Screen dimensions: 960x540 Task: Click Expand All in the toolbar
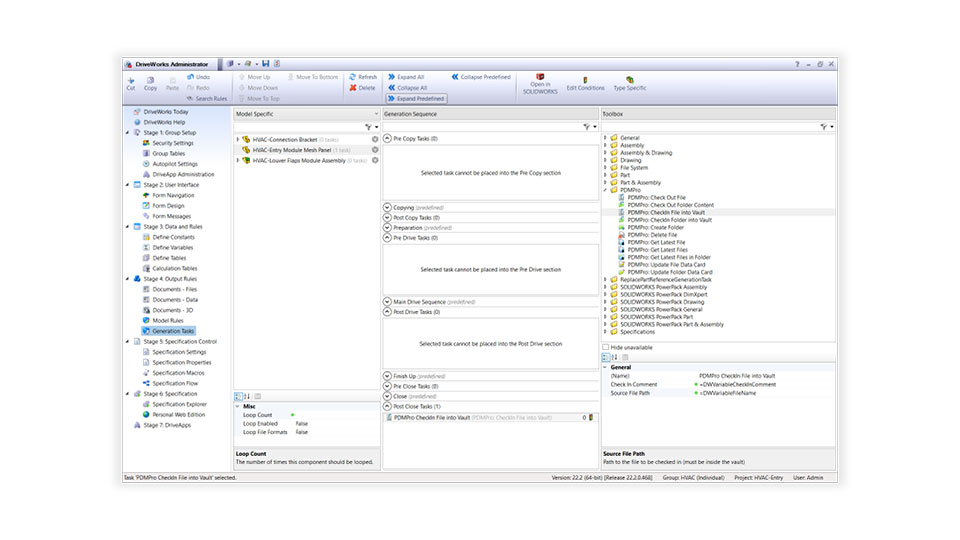point(406,77)
